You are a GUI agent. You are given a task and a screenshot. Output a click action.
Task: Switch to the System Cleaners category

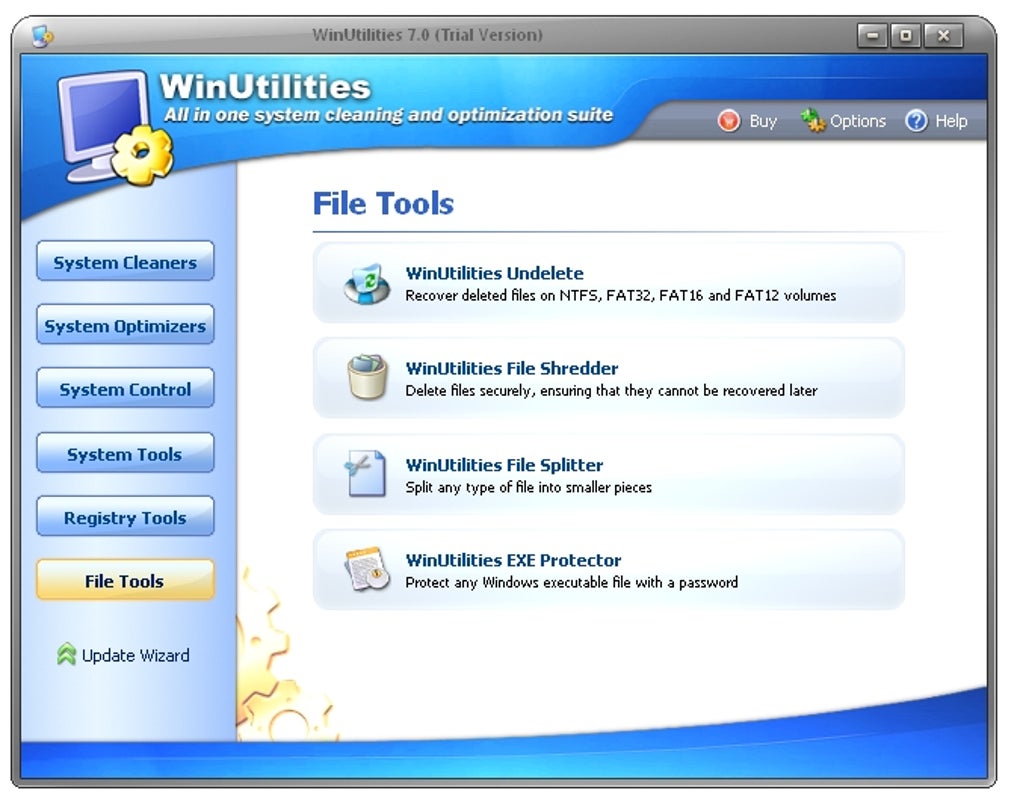pos(124,261)
